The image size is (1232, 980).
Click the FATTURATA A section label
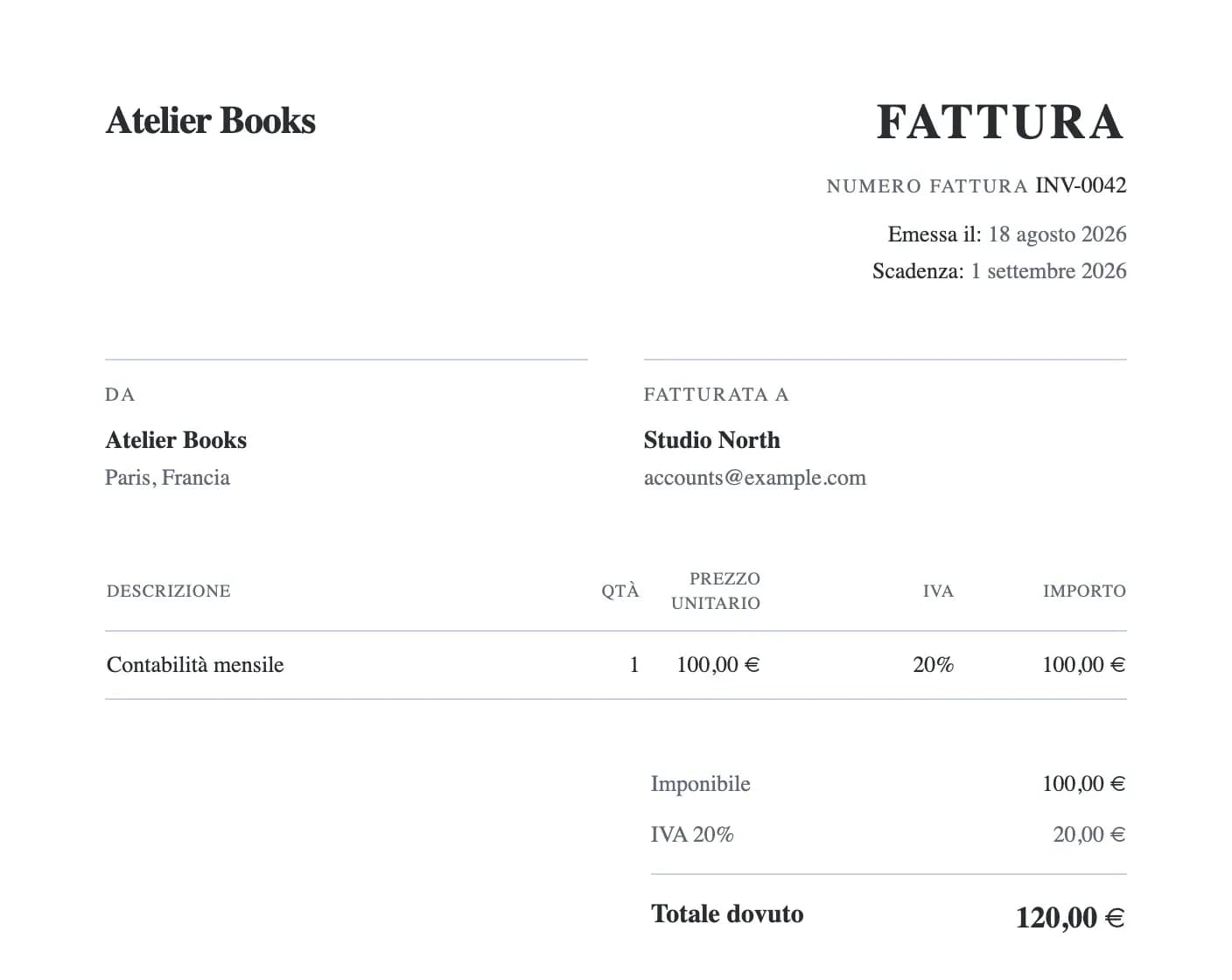[x=717, y=395]
